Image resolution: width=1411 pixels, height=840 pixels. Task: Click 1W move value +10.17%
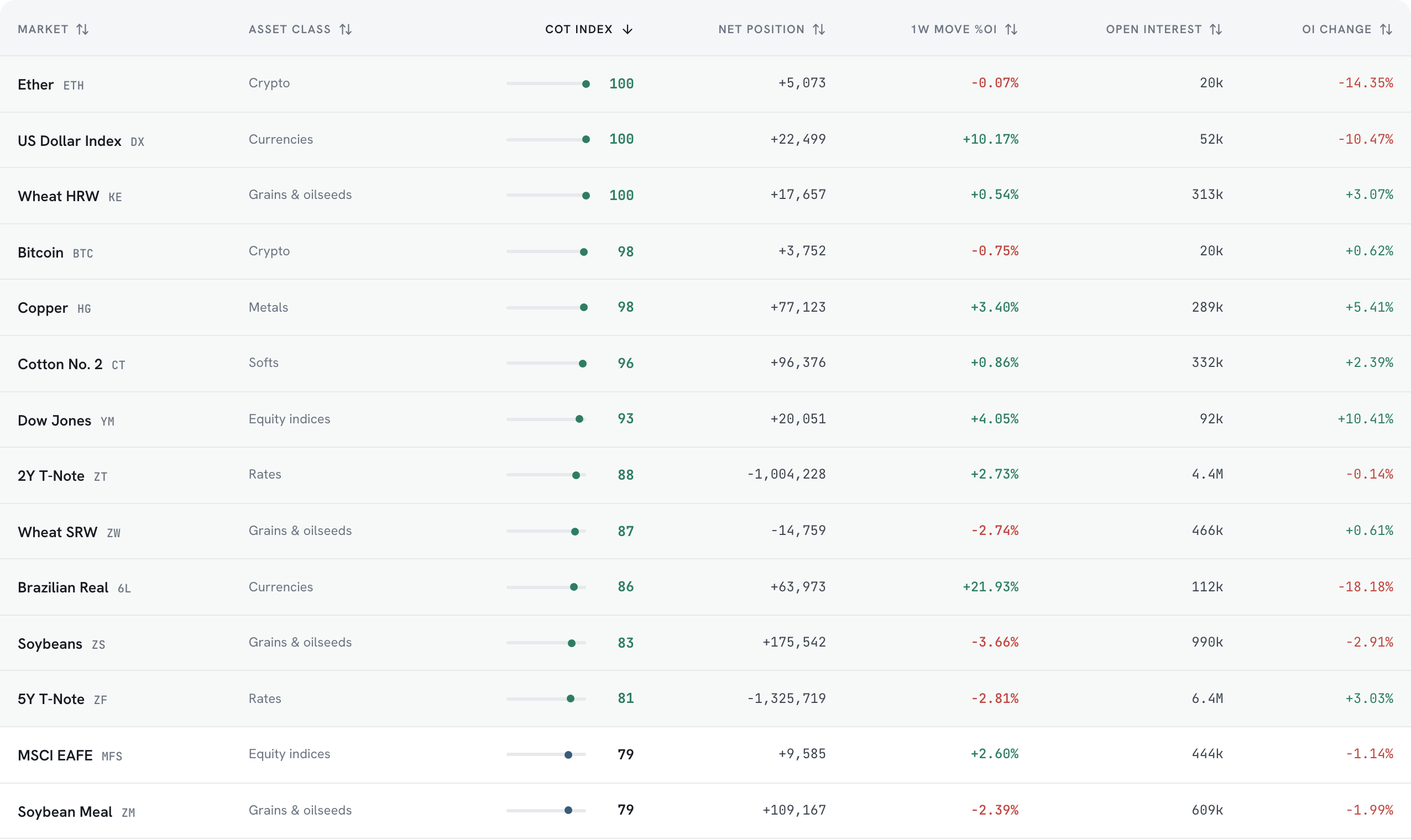tap(990, 139)
